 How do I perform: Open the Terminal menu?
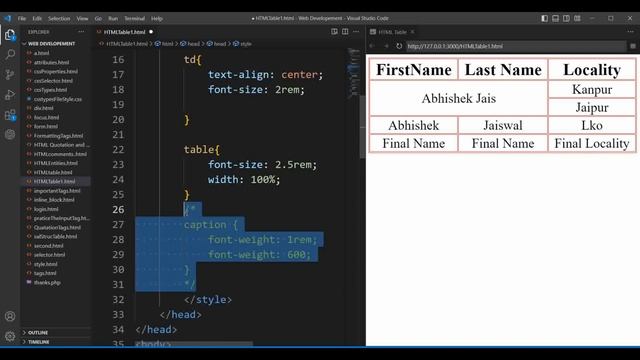pyautogui.click(x=135, y=18)
